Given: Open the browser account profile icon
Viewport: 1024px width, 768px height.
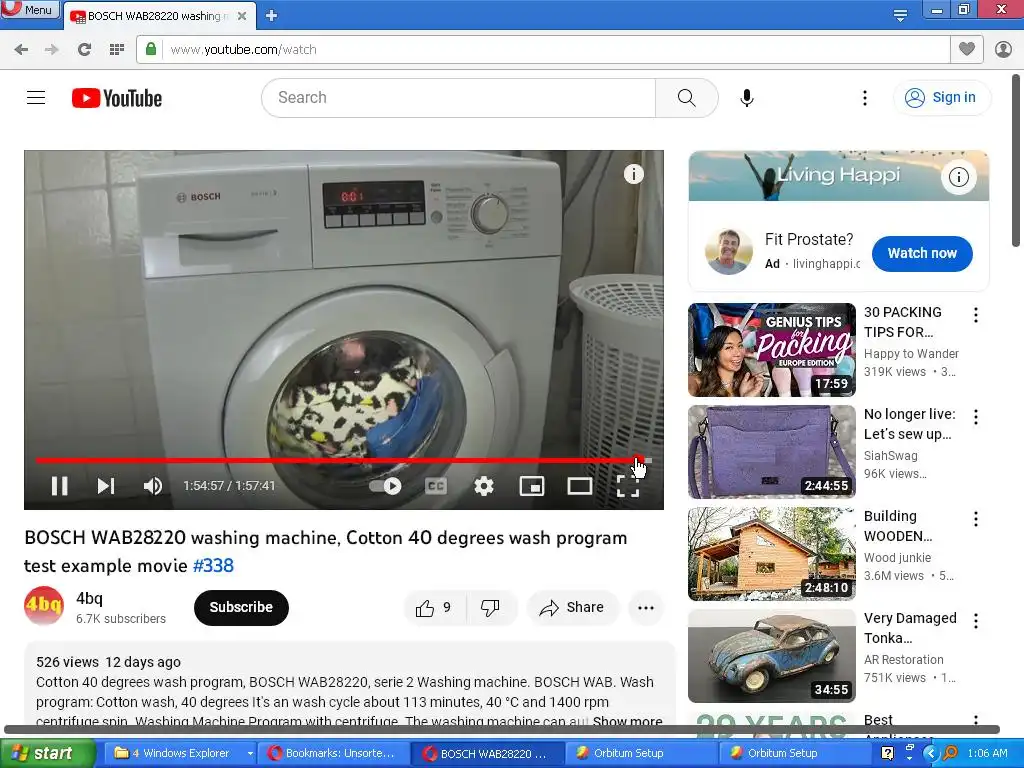Looking at the screenshot, I should [1003, 49].
